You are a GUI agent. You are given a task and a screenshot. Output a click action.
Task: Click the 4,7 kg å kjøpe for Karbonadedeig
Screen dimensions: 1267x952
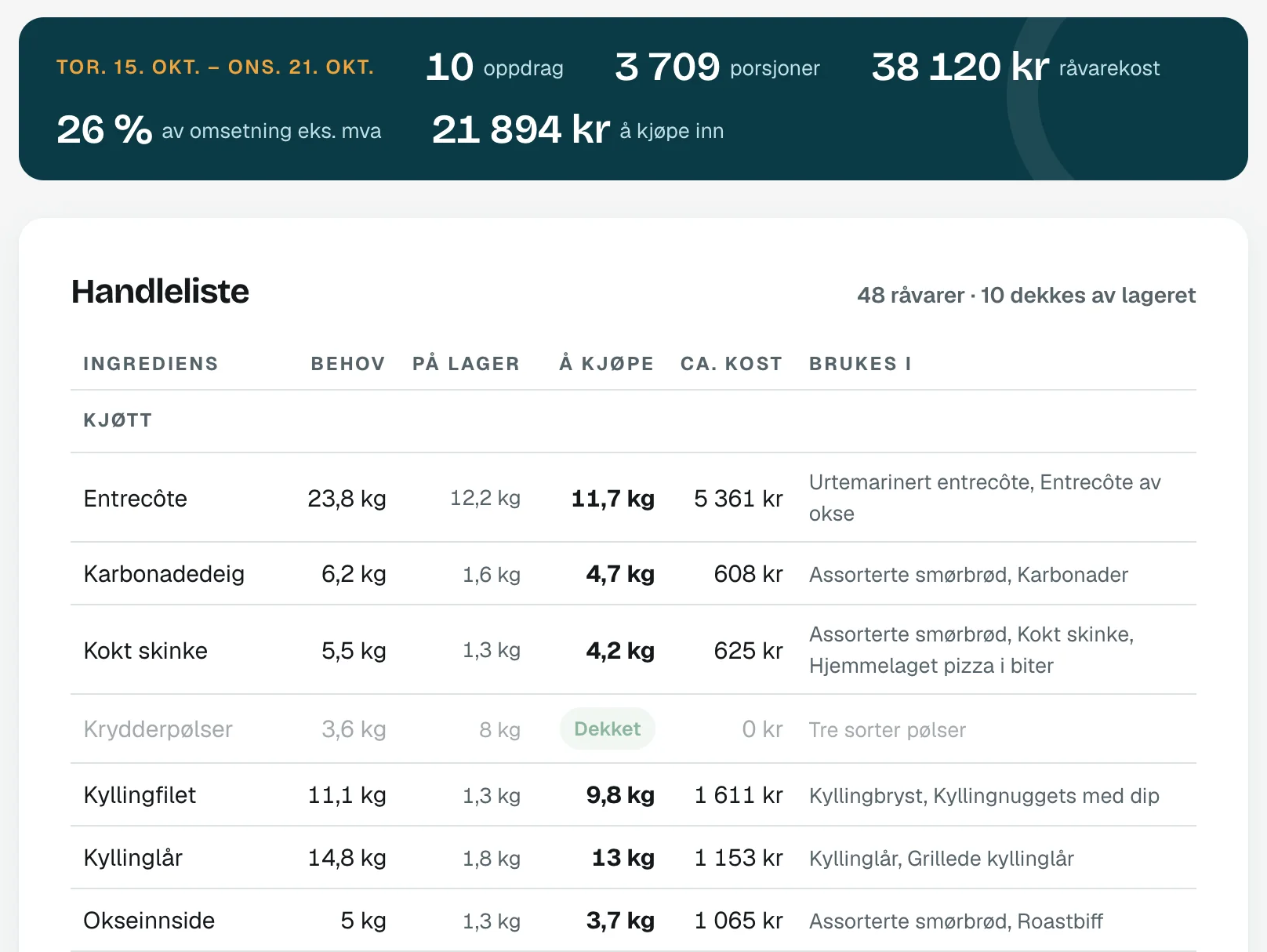pos(620,574)
